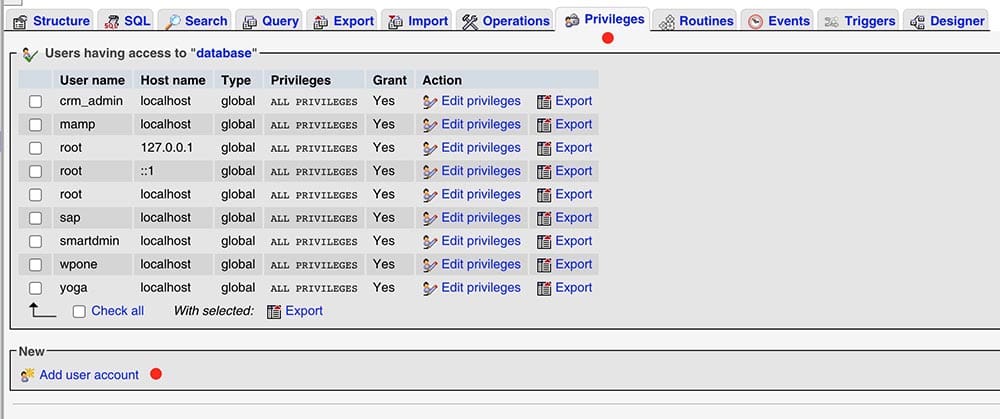Click the edit-privileges icon for sap
The image size is (1000, 419).
[430, 219]
